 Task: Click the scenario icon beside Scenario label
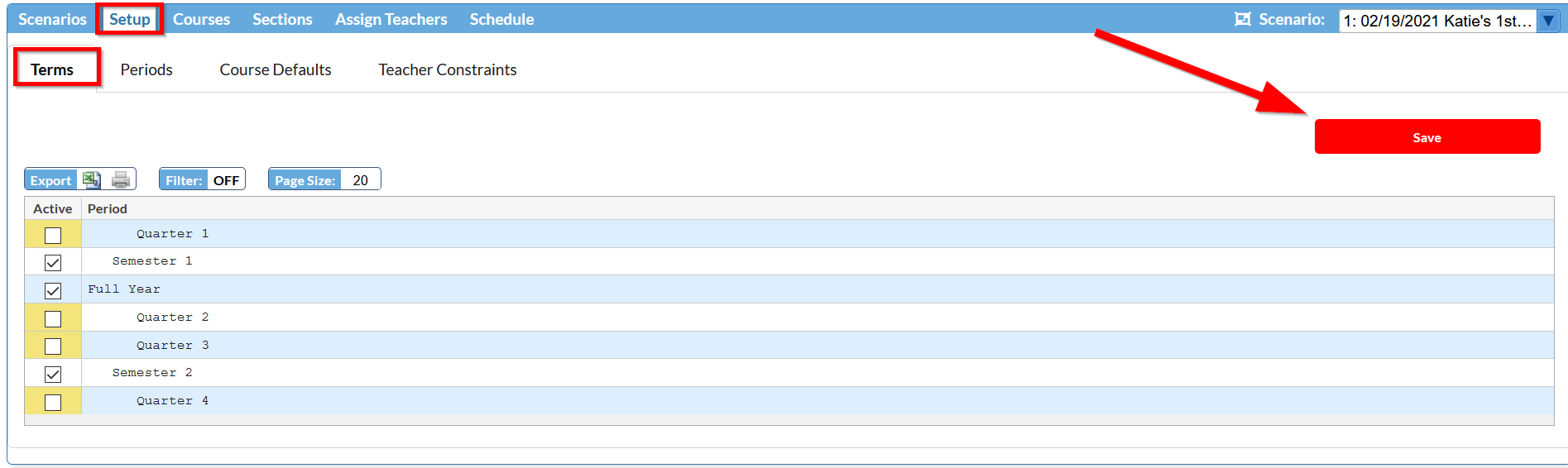[x=1242, y=19]
